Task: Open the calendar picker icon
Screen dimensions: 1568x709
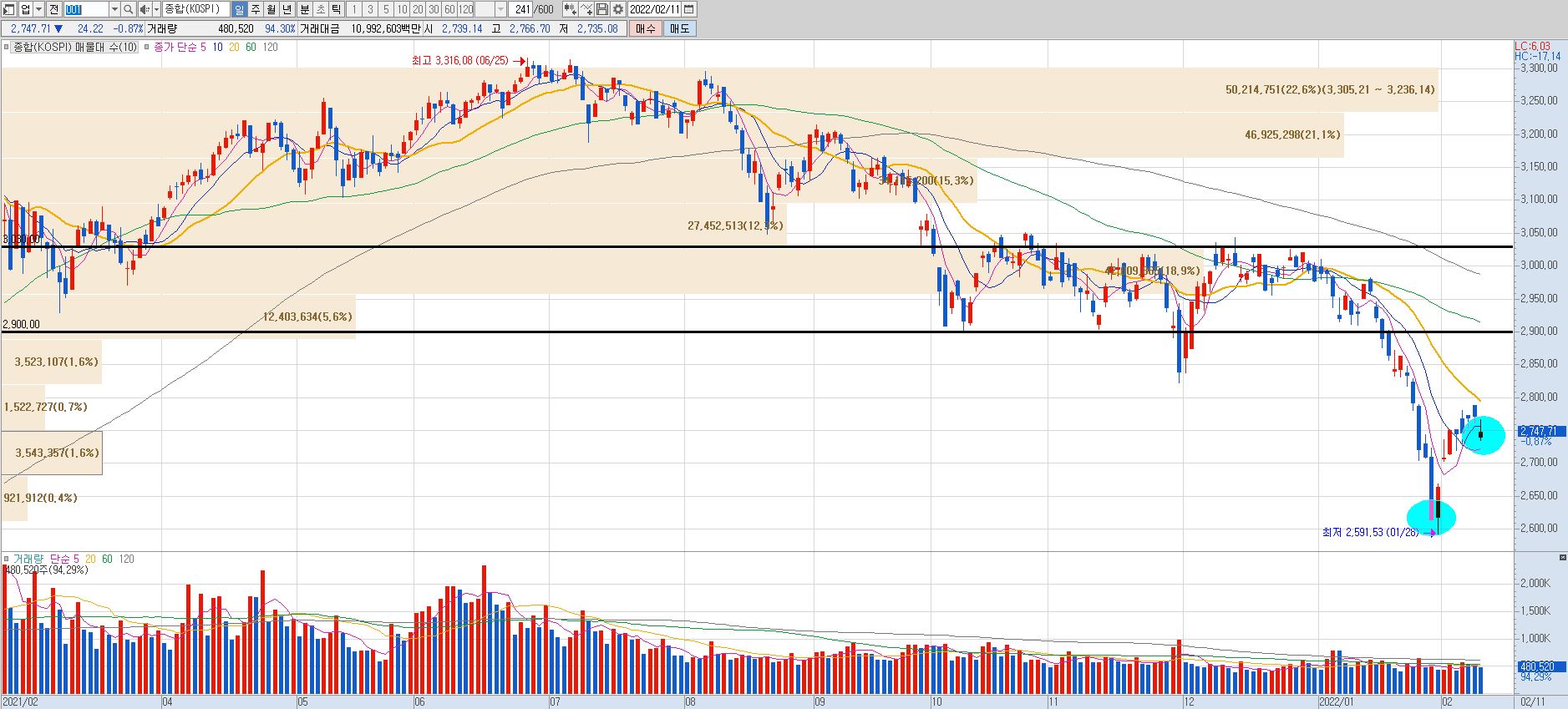Action: point(689,9)
